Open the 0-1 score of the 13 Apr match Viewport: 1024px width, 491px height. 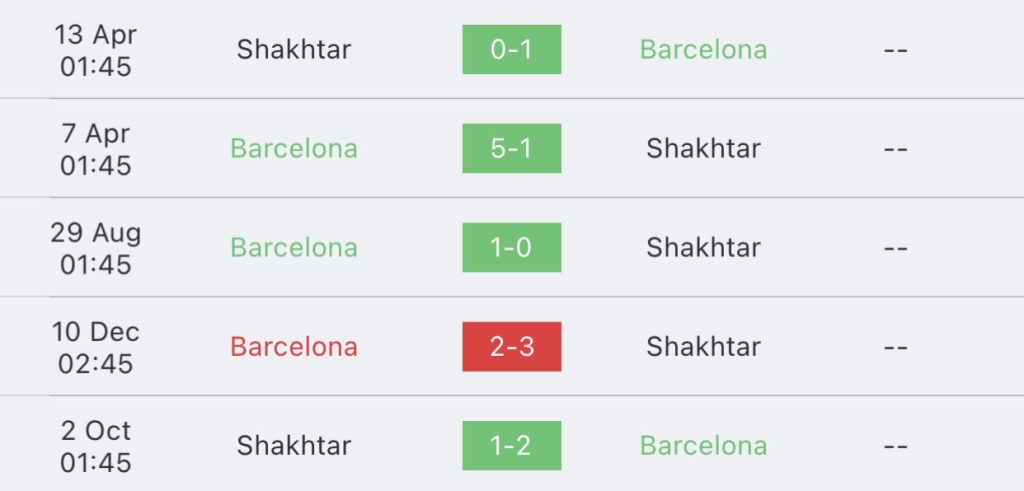click(x=511, y=50)
